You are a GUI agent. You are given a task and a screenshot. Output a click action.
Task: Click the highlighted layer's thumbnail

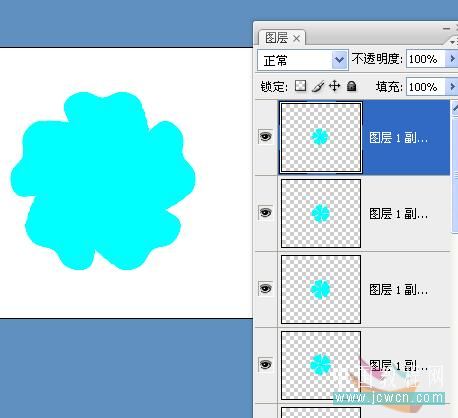(321, 137)
